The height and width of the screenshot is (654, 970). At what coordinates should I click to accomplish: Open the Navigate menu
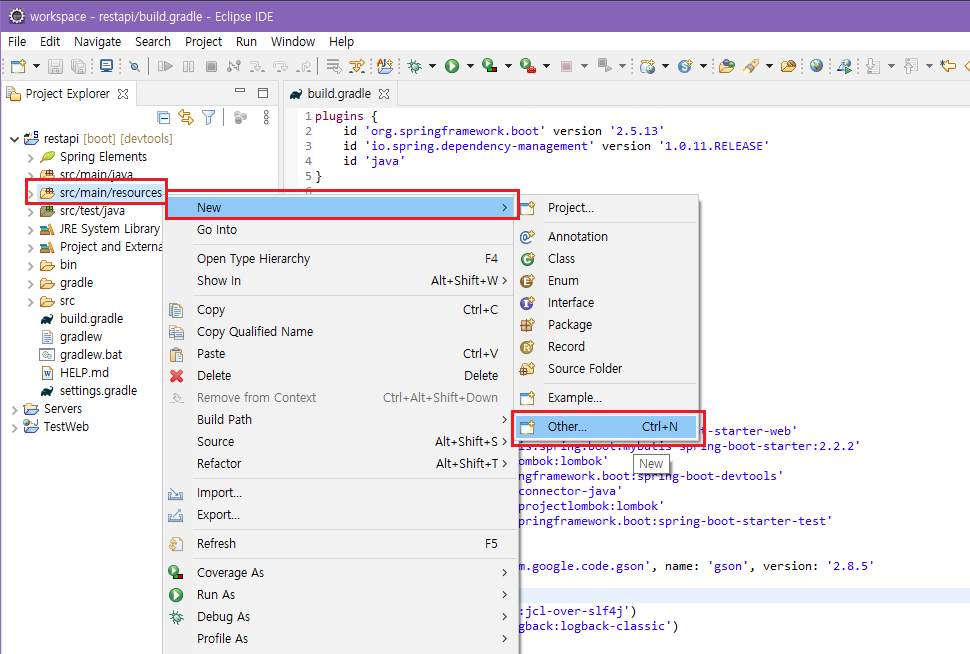[97, 41]
